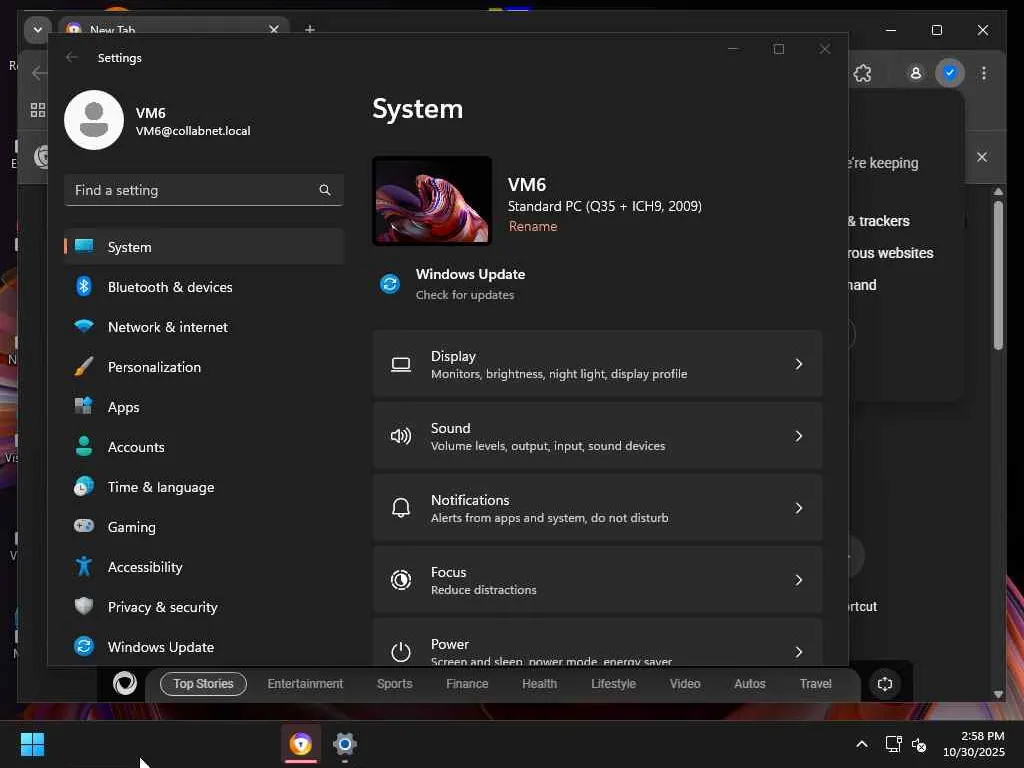Open the browser profile icon

pyautogui.click(x=916, y=73)
